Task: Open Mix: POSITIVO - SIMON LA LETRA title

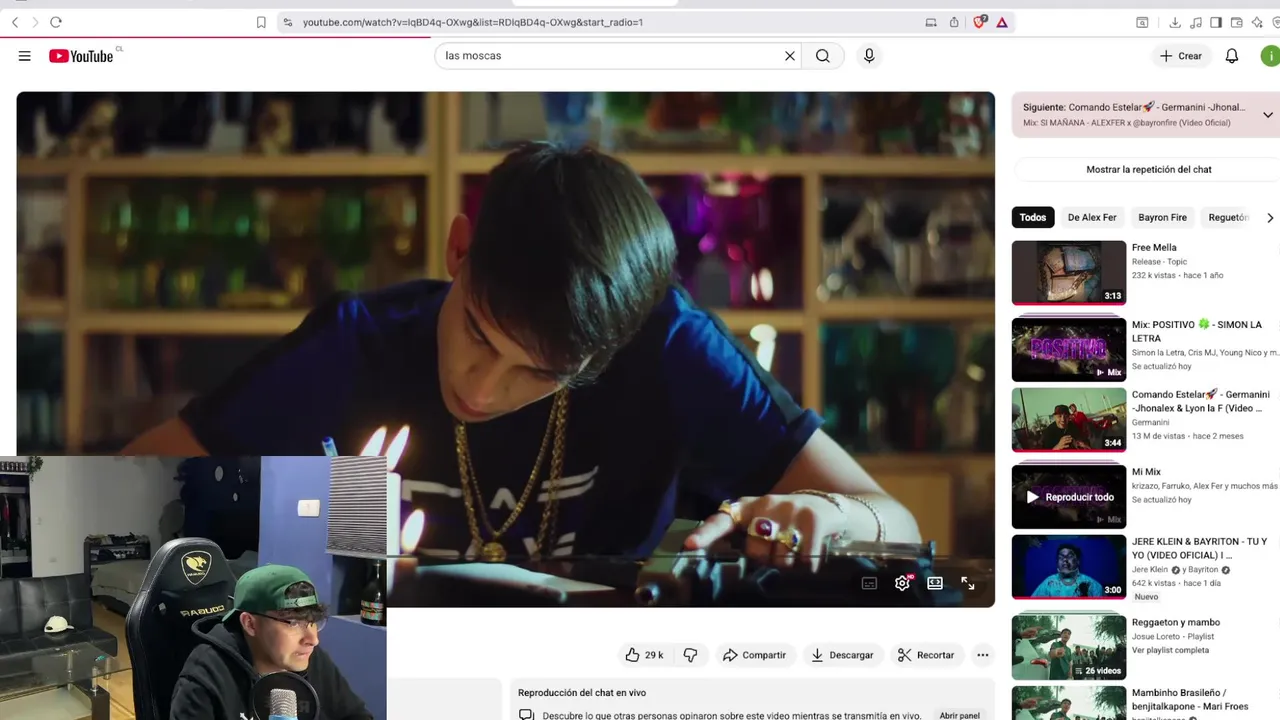Action: (x=1197, y=331)
